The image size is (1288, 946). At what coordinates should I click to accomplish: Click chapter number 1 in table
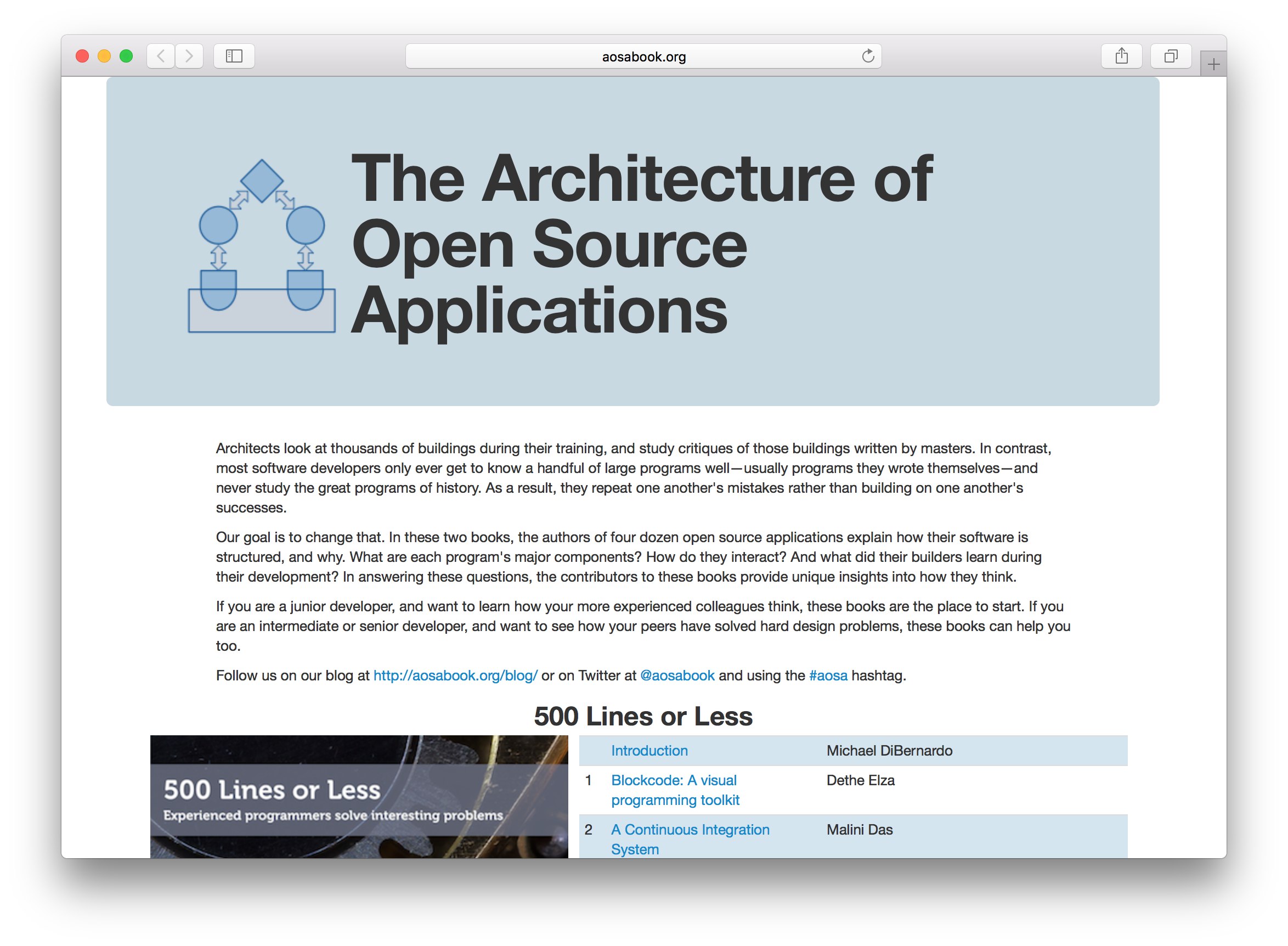pyautogui.click(x=589, y=780)
